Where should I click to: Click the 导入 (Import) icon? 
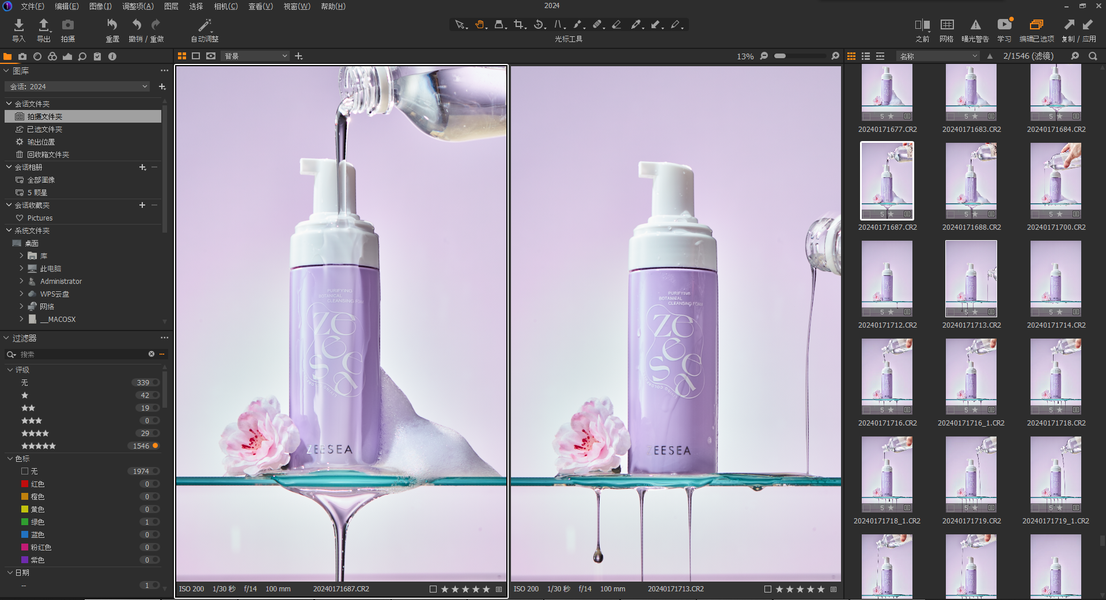pyautogui.click(x=19, y=25)
